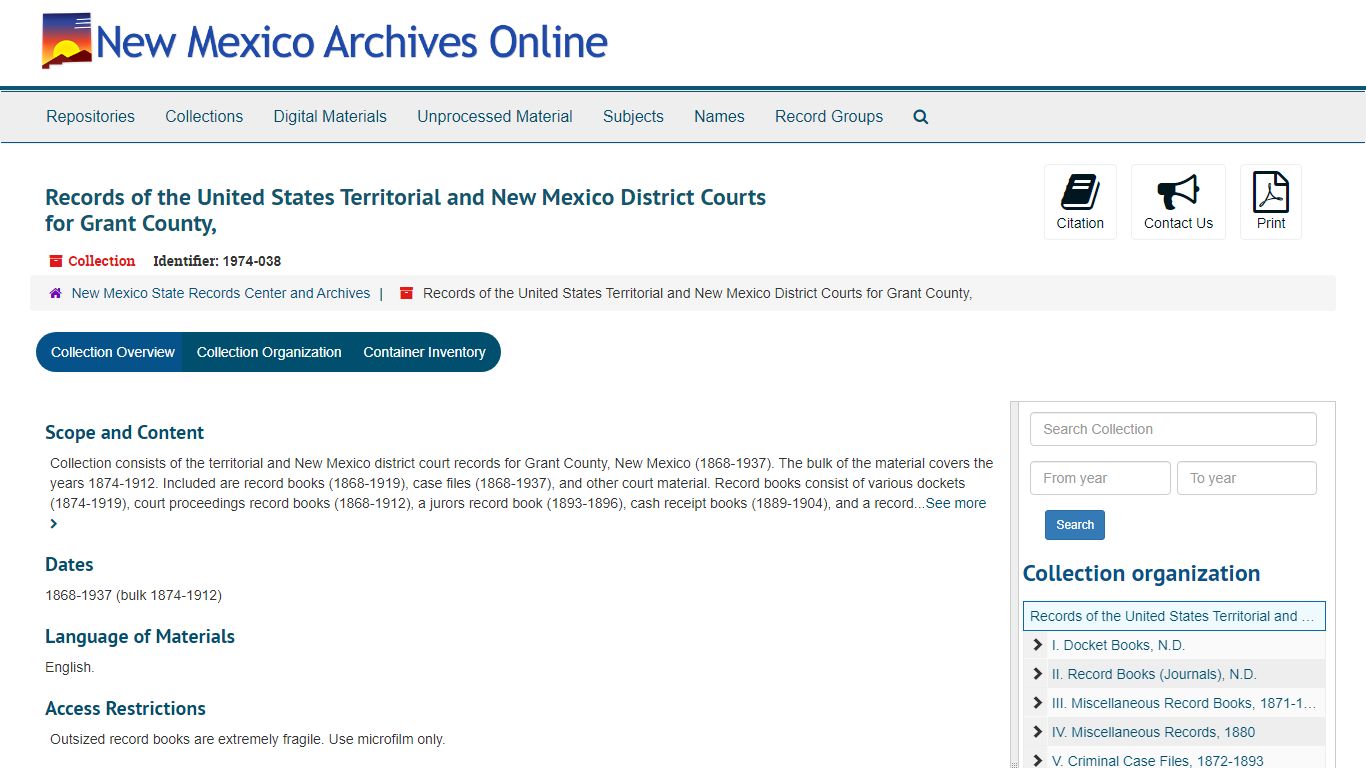Click the home icon in the breadcrumb
The width and height of the screenshot is (1366, 768).
coord(56,293)
